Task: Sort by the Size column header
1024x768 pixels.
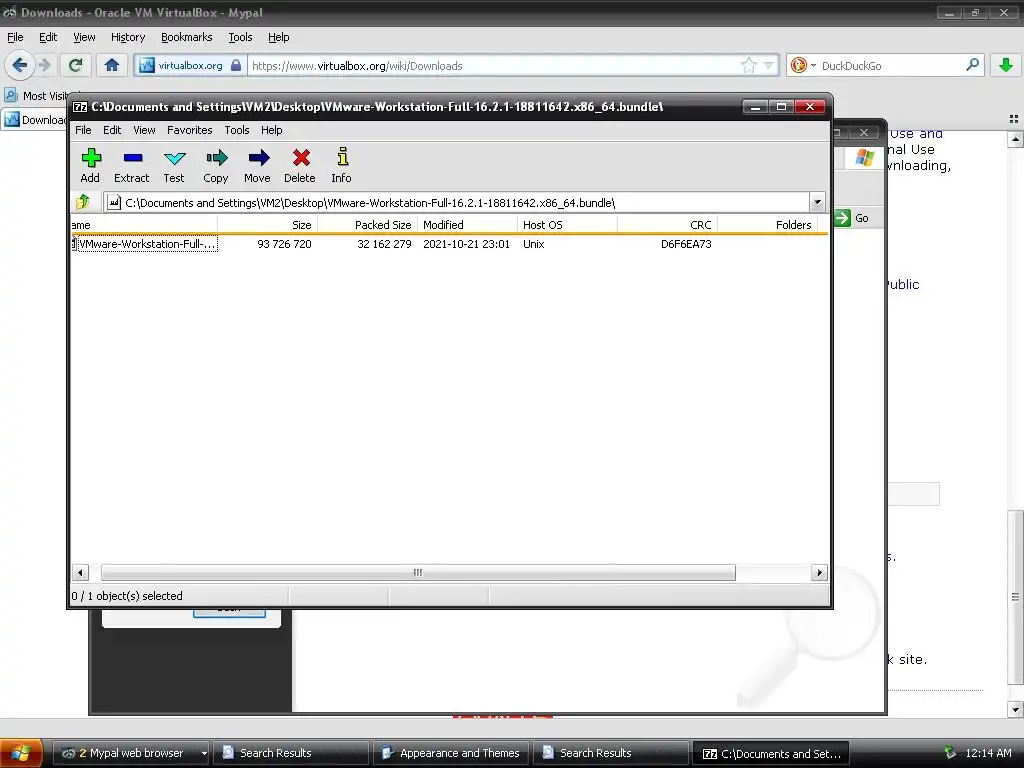Action: pyautogui.click(x=267, y=225)
